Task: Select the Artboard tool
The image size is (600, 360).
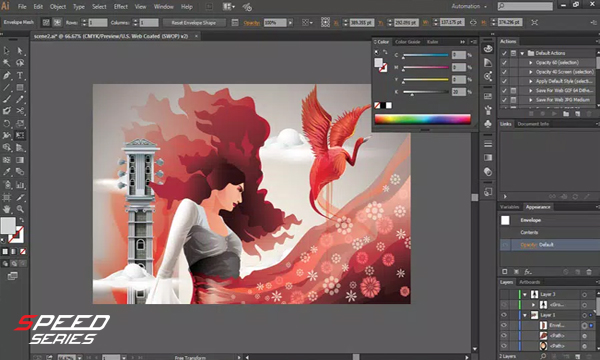Action: tap(7, 197)
